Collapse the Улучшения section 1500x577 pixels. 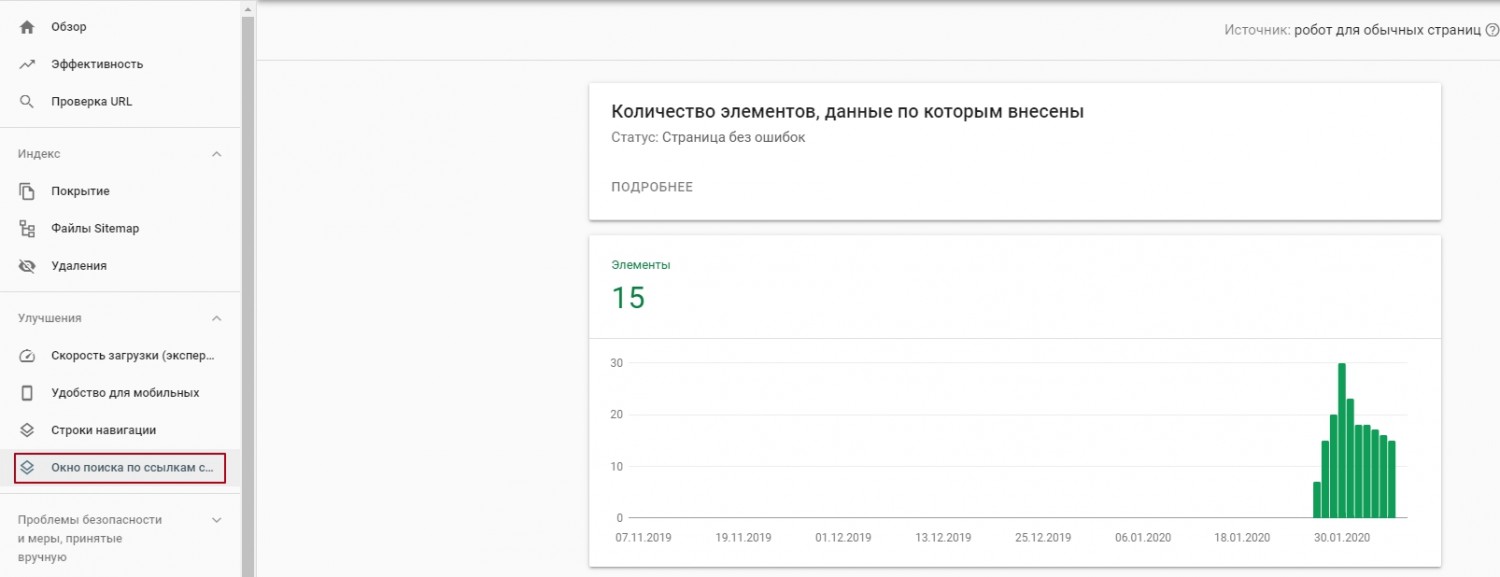216,318
